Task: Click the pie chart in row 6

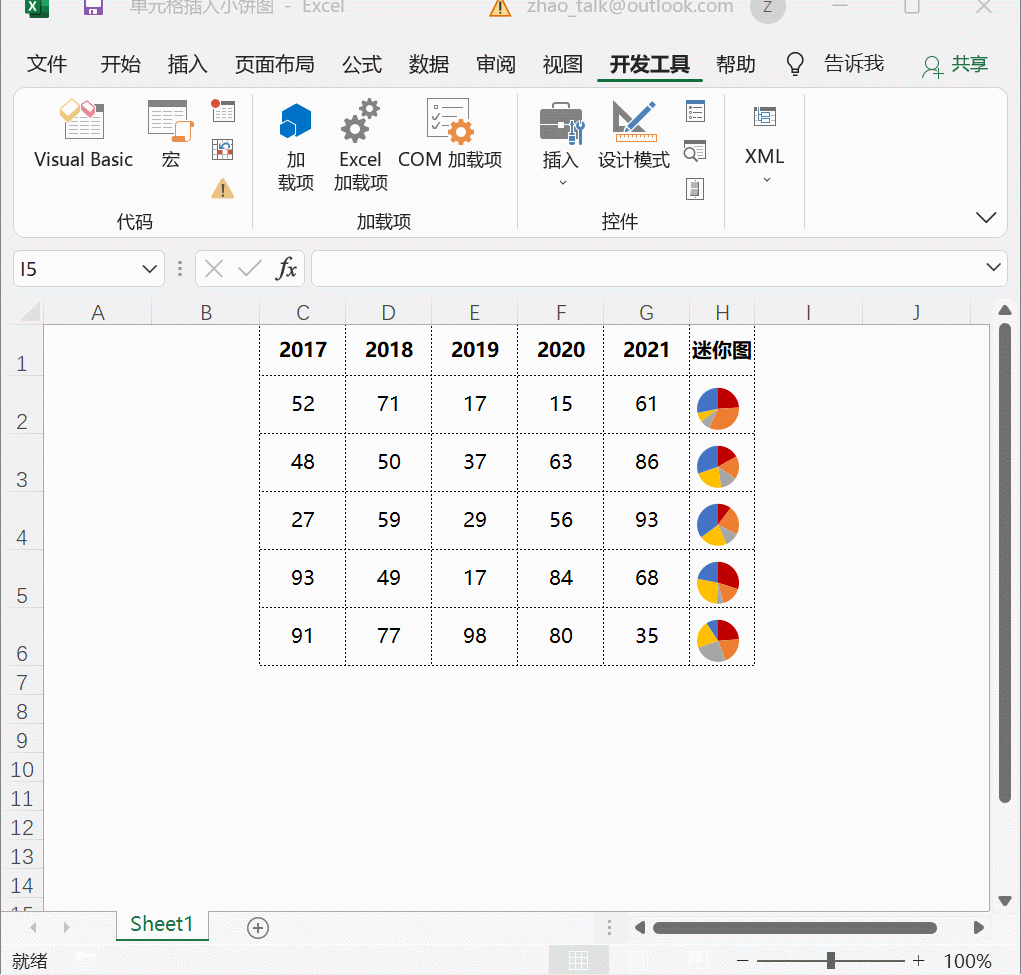Action: (x=718, y=640)
